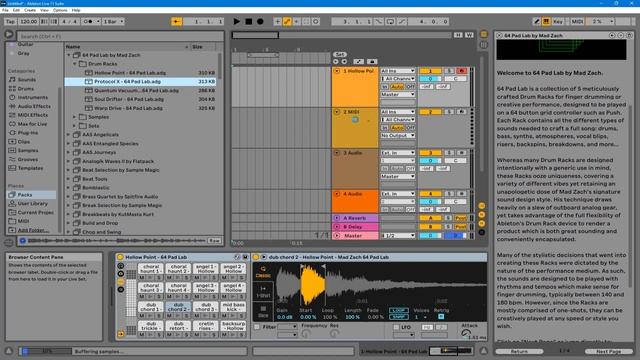Choose 1-Shot mode in Simpler
This screenshot has height=360, width=640.
coord(263,291)
